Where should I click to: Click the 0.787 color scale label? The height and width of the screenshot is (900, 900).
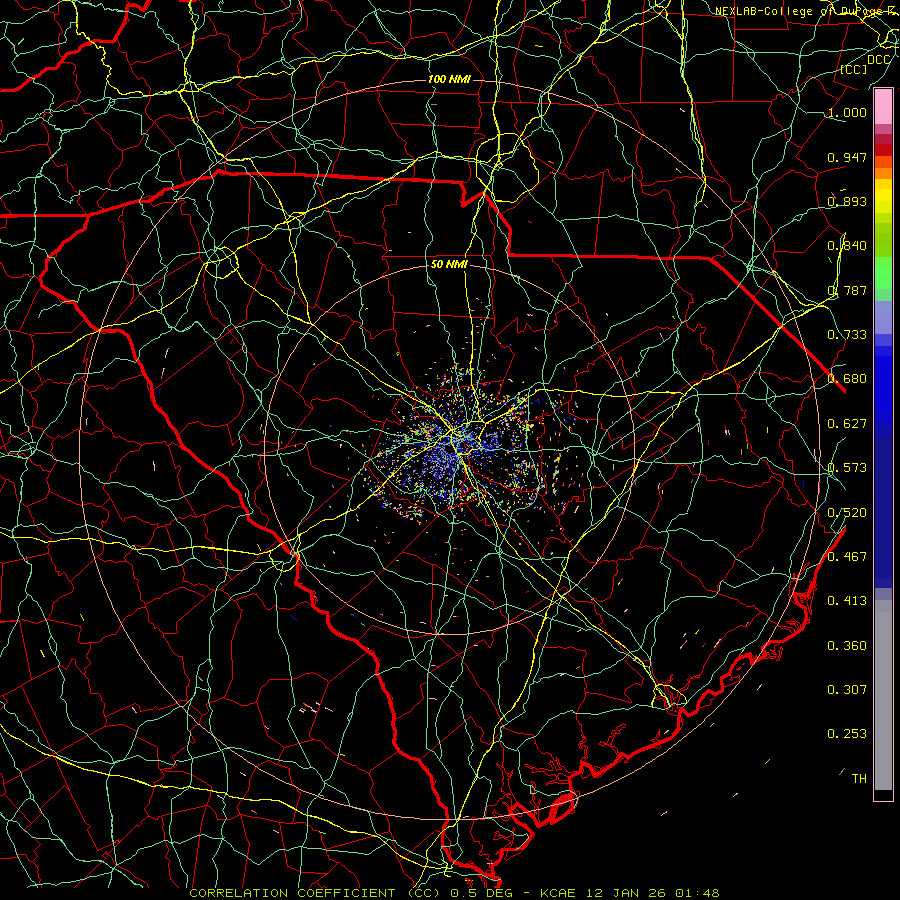pos(847,290)
